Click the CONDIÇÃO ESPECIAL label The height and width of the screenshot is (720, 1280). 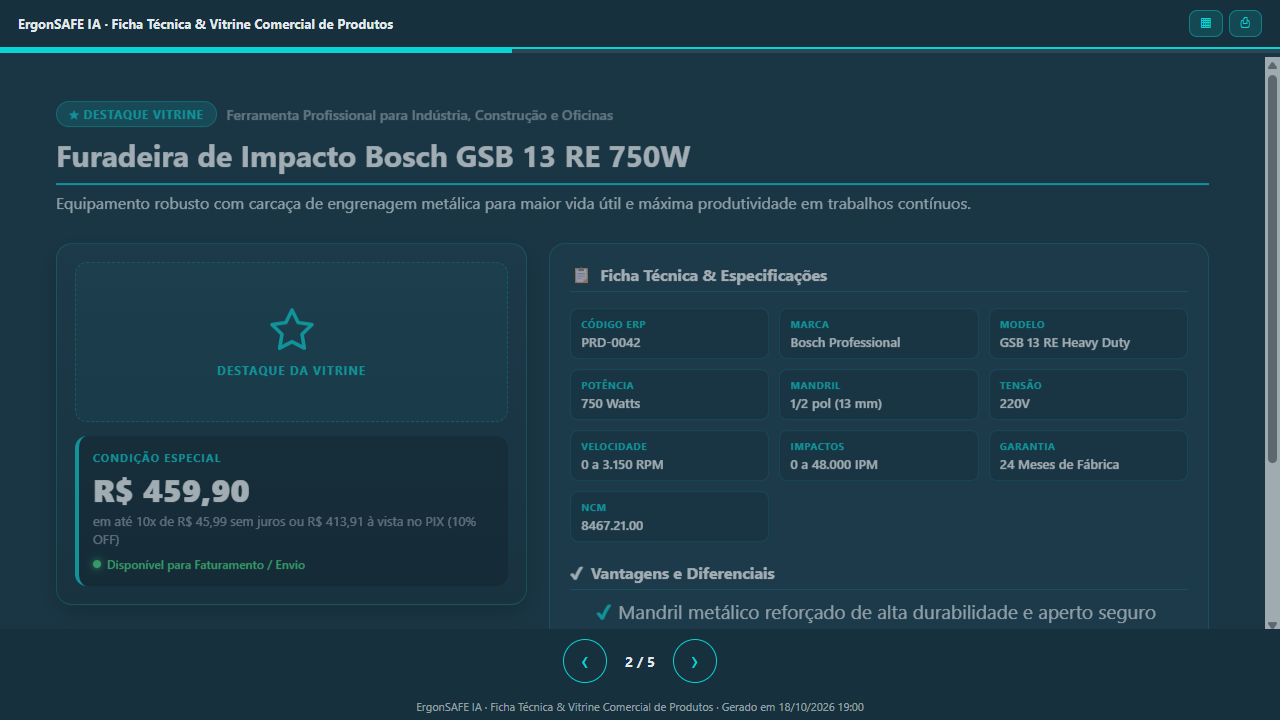157,458
